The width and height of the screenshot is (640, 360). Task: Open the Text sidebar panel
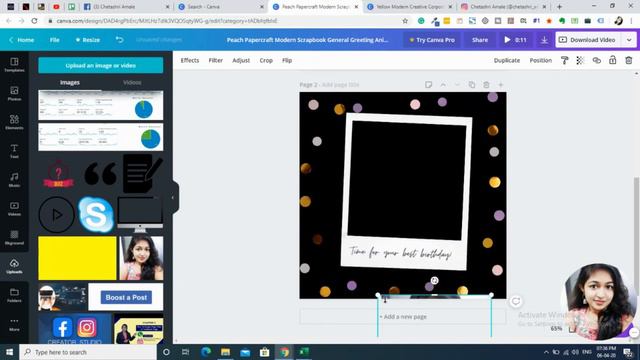coord(14,151)
